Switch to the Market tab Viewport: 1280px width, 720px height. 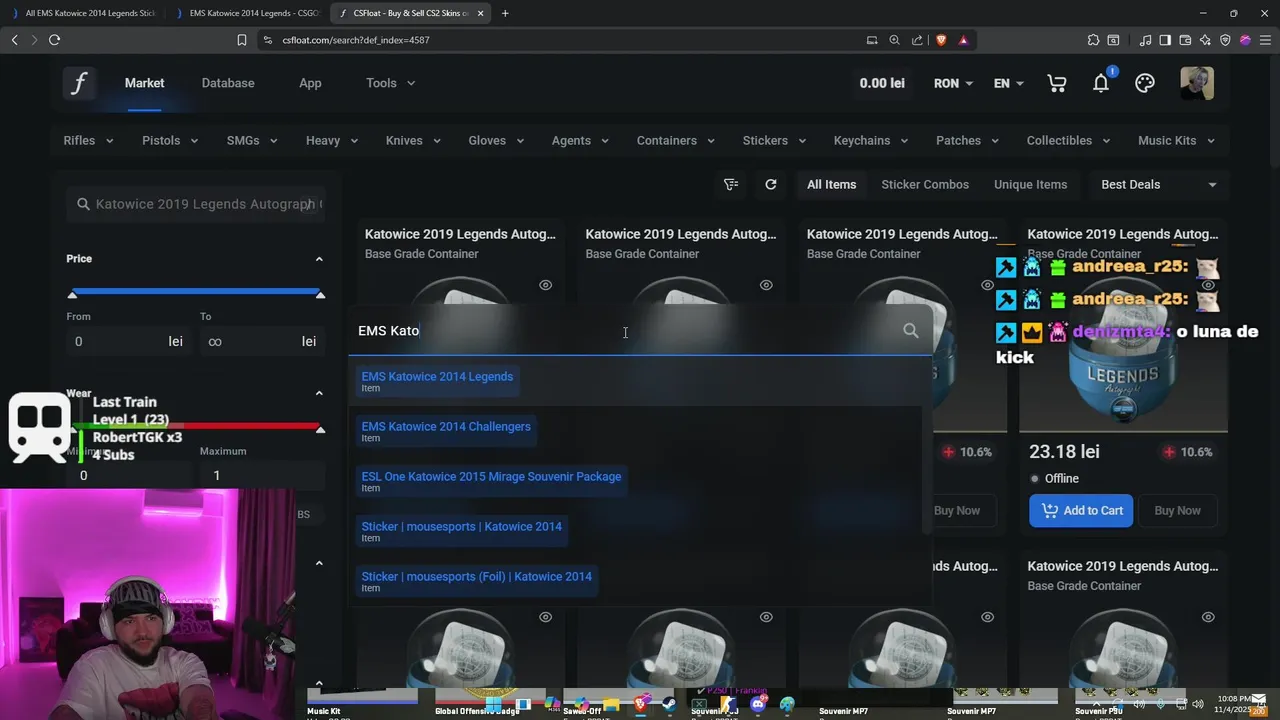(144, 83)
